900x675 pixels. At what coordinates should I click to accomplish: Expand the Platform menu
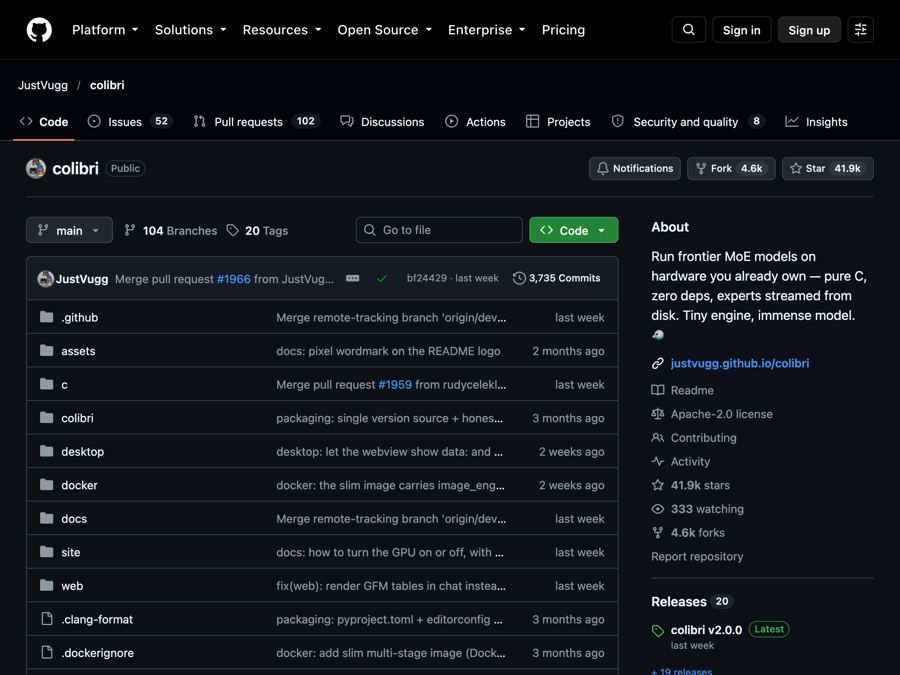105,30
